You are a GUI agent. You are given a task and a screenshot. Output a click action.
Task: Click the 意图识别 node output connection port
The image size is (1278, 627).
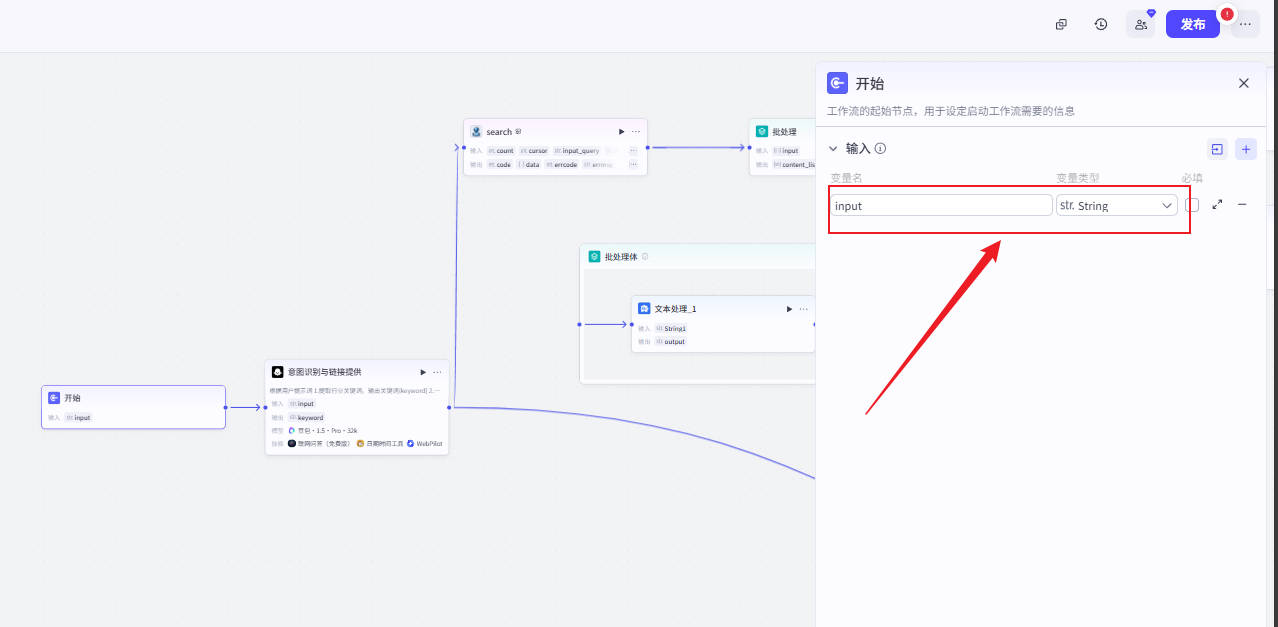449,407
